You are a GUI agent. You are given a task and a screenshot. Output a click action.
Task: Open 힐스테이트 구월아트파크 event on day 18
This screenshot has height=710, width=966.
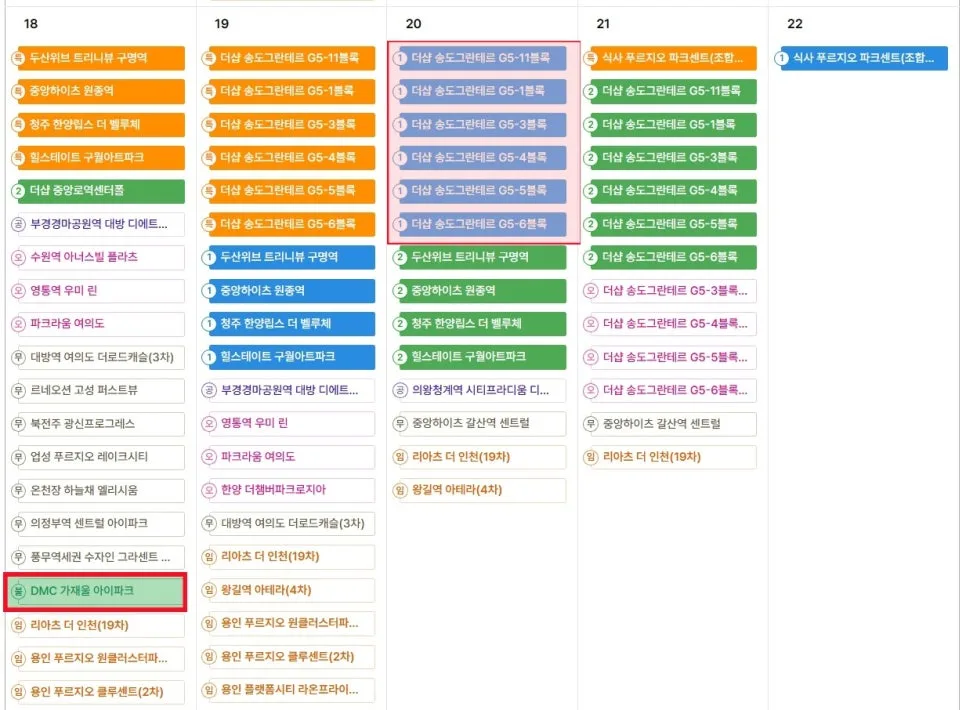click(98, 158)
